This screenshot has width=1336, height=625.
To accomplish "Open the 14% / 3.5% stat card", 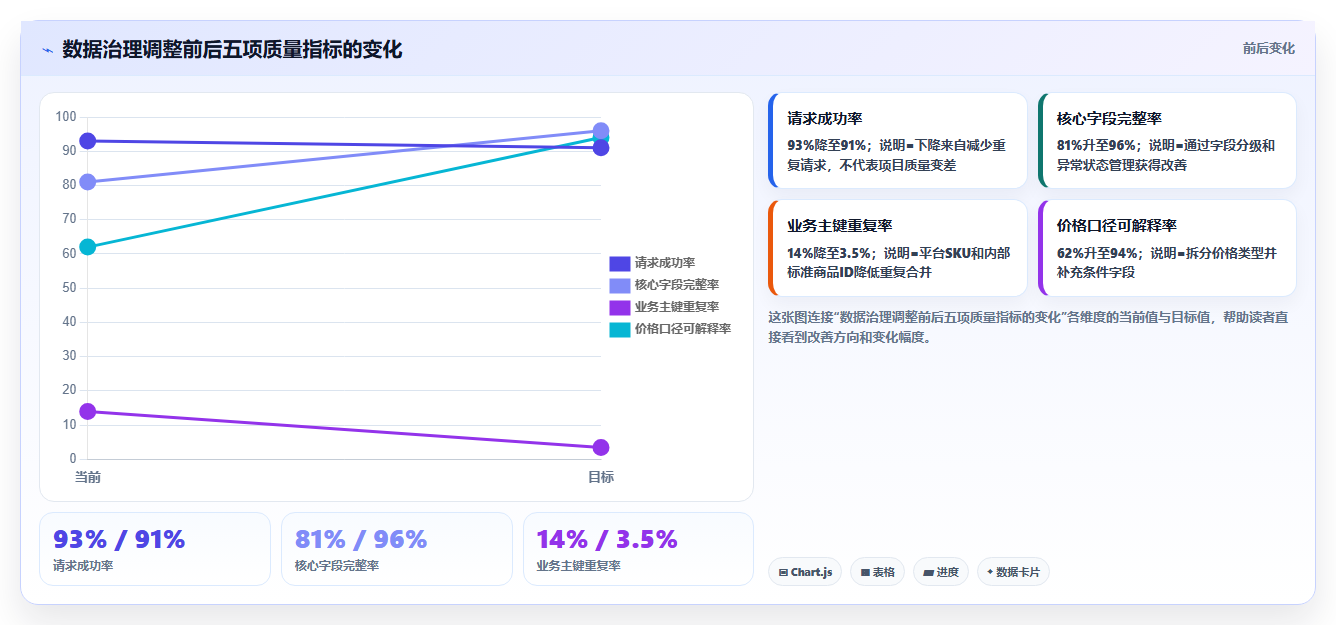I will 638,549.
